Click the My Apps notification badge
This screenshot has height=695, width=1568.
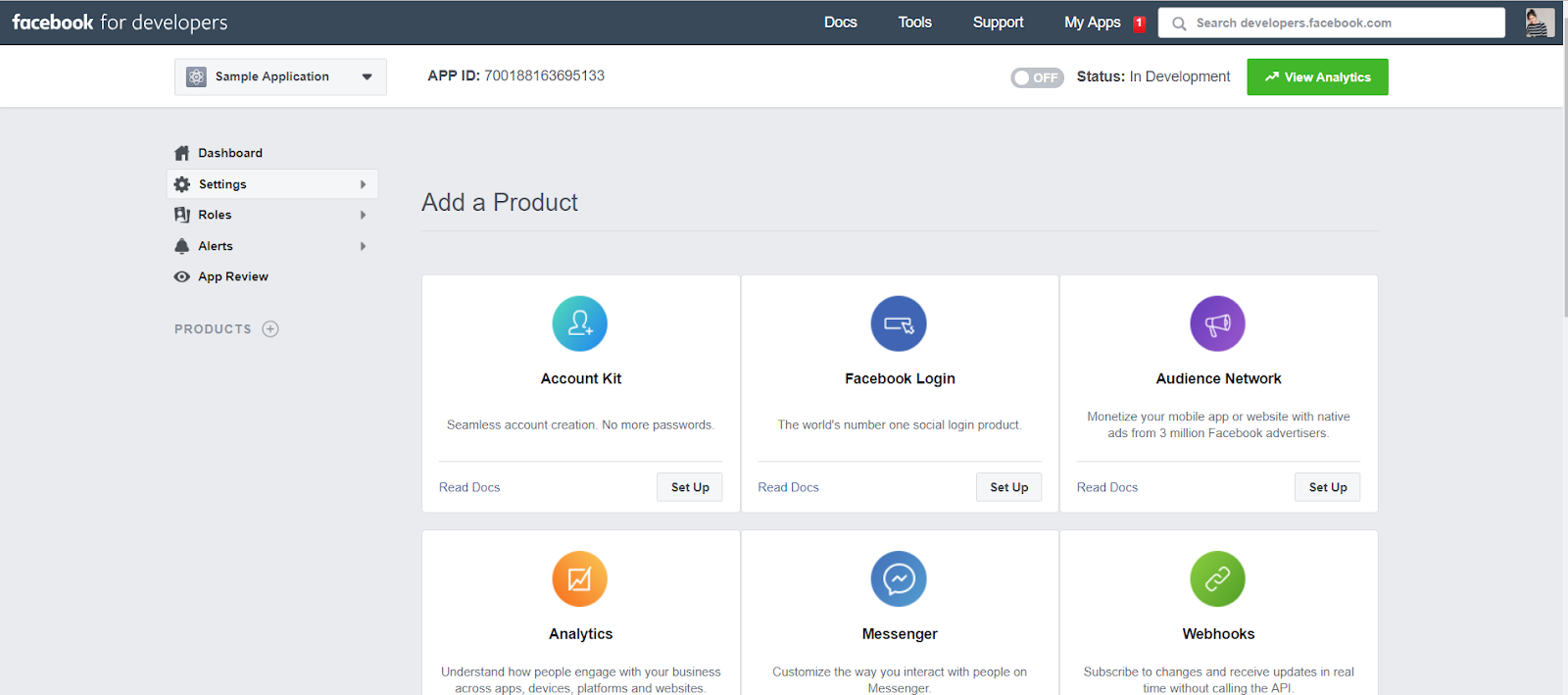[x=1140, y=24]
